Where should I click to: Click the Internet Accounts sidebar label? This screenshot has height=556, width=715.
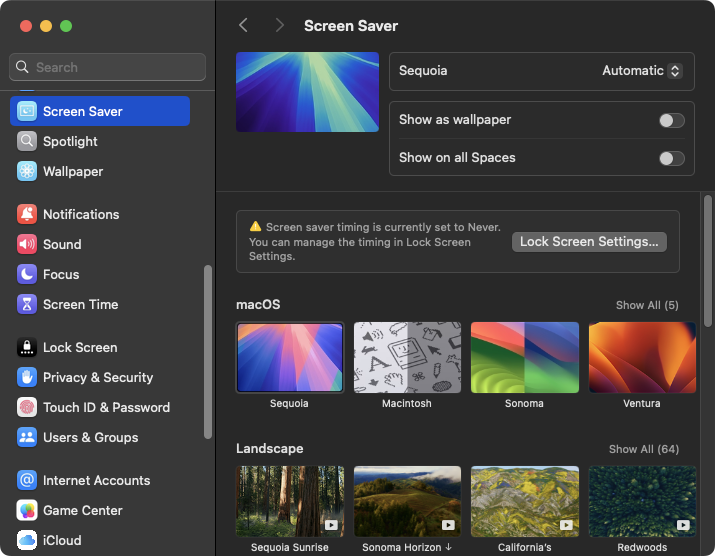97,480
